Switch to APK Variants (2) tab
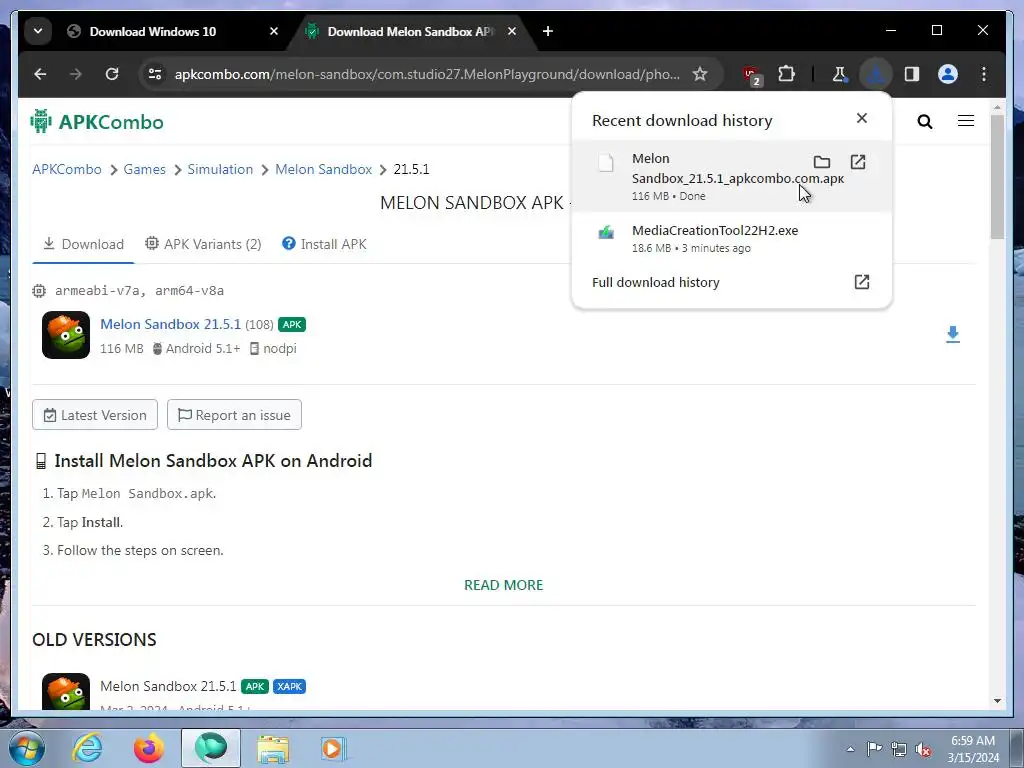 (203, 244)
